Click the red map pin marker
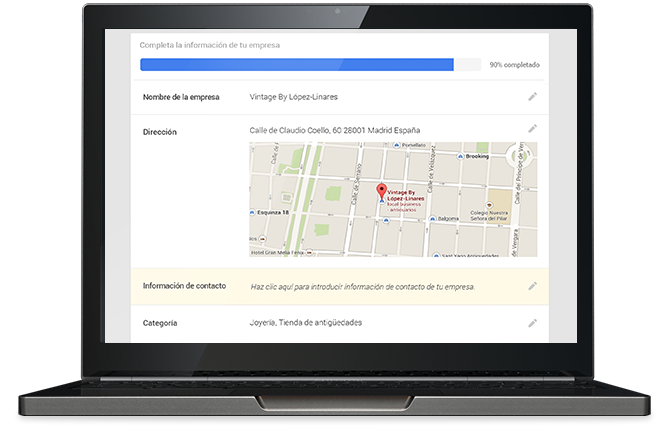Viewport: 671px width, 444px height. coord(381,191)
